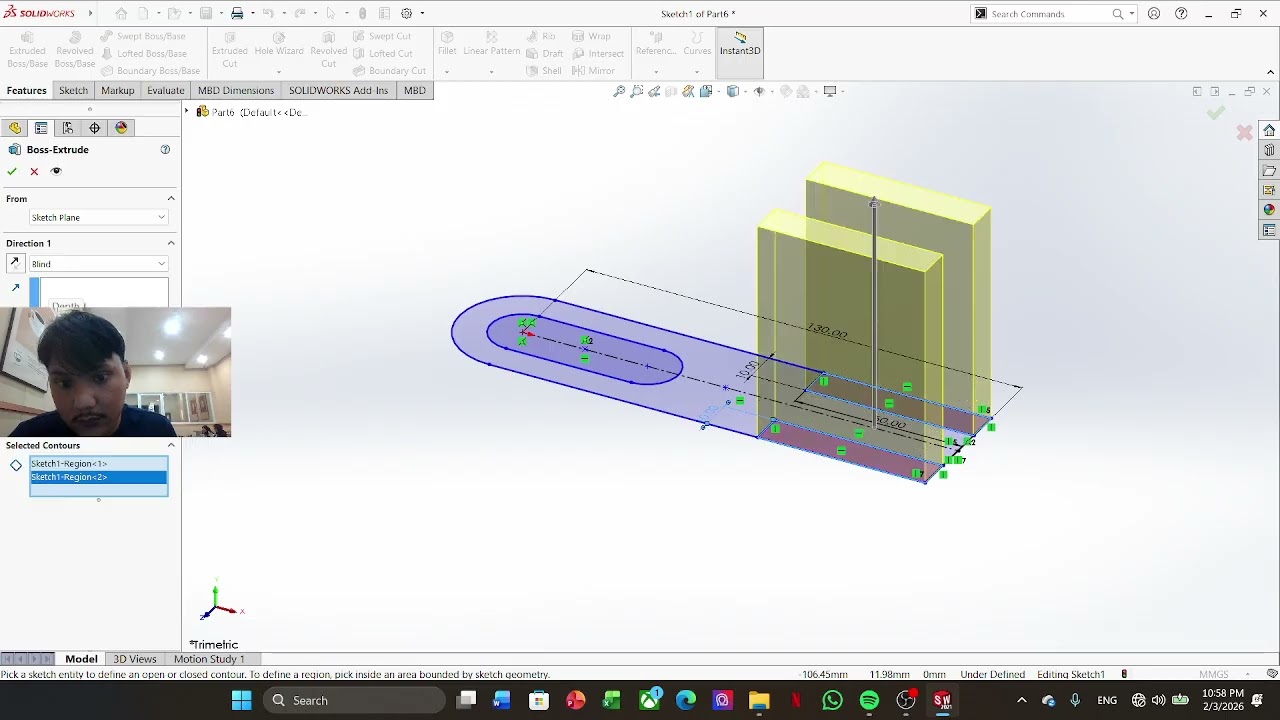Confirm sketch with corner green check

[1216, 113]
